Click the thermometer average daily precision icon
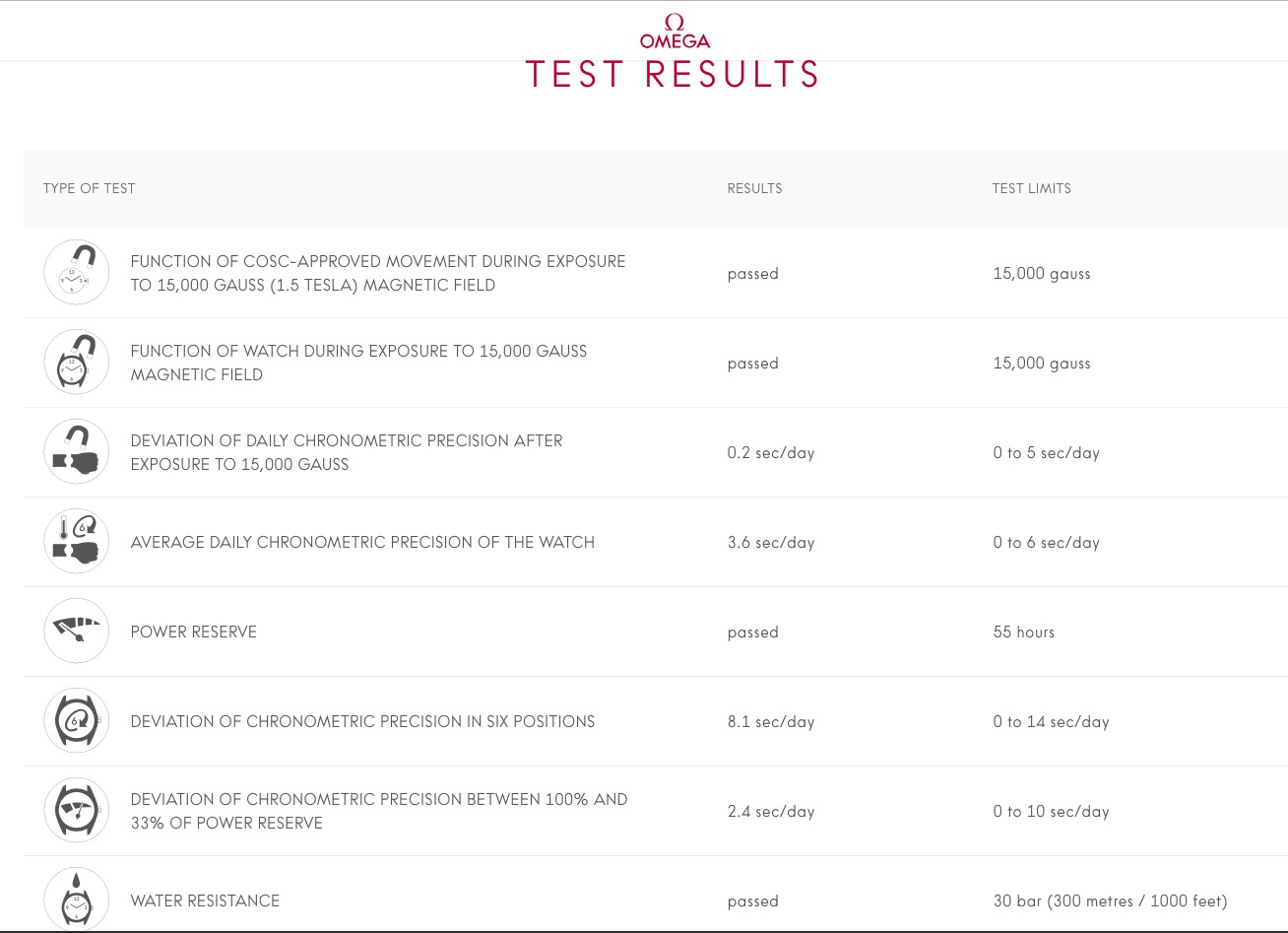The width and height of the screenshot is (1288, 933). 77,541
